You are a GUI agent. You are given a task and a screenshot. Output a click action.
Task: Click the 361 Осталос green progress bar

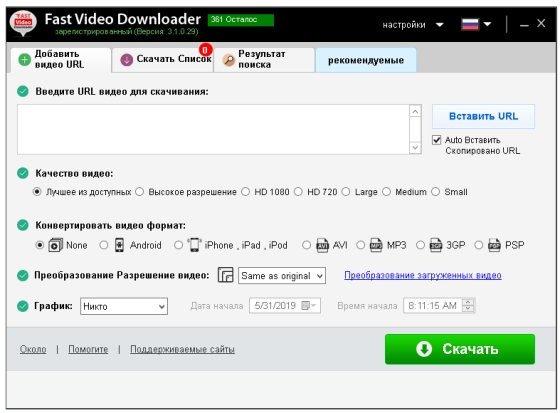pos(241,20)
